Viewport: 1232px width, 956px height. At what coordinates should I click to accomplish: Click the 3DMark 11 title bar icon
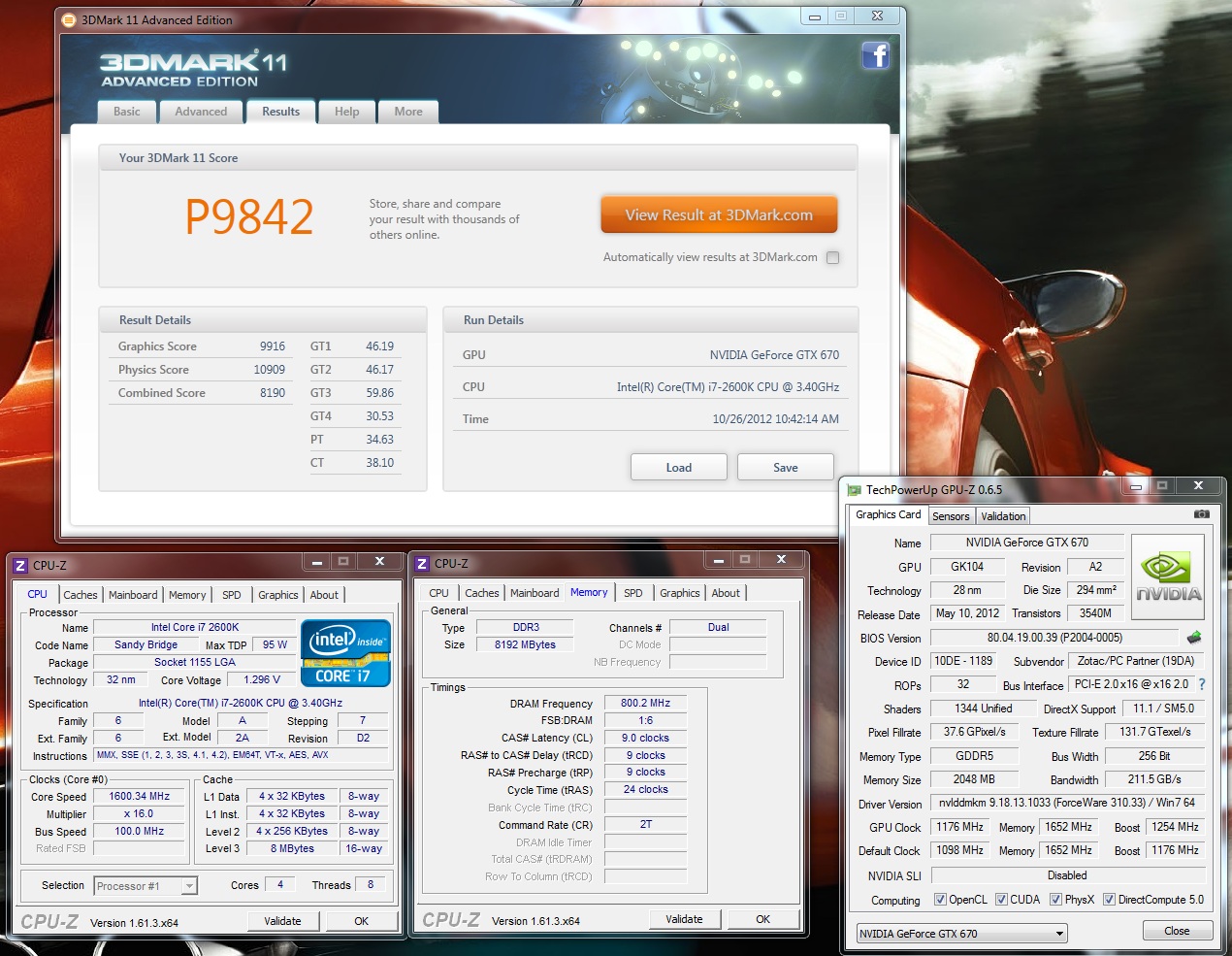tap(69, 19)
